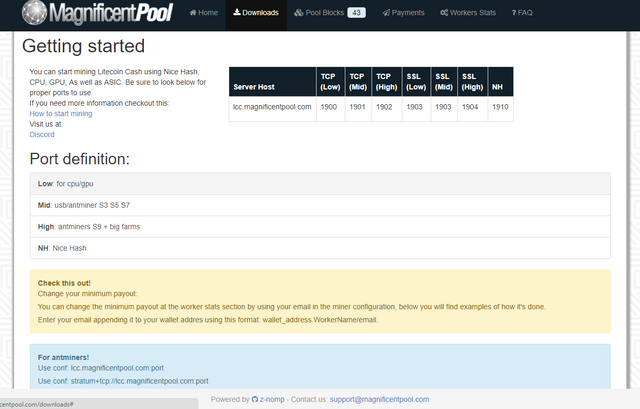Click the TCP (Low) column header
This screenshot has height=409, width=640.
(x=331, y=82)
